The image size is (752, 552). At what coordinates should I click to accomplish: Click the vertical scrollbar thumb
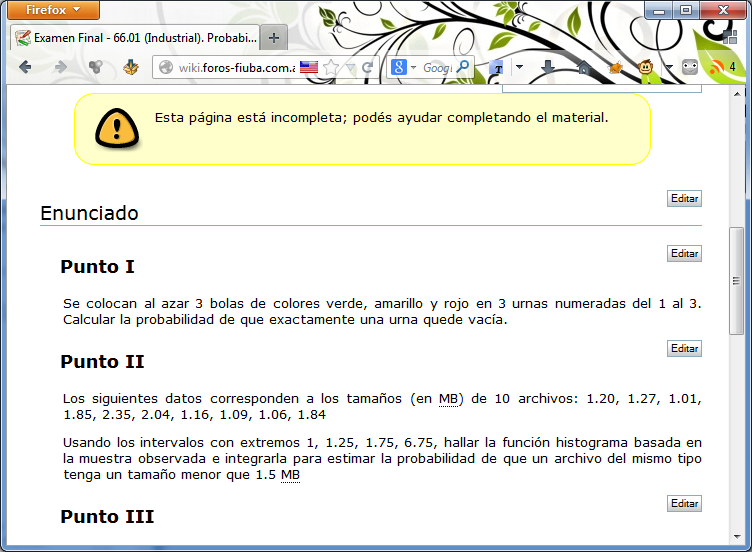737,280
